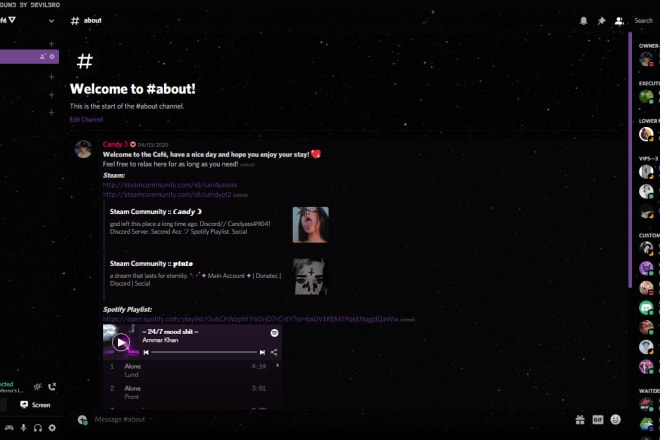Click the Candy username
This screenshot has height=440, width=660.
115,144
